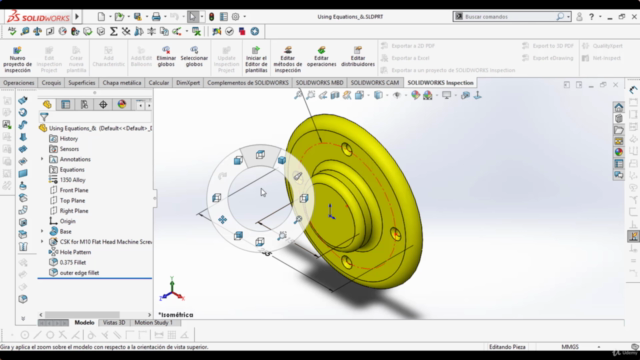
Task: Open Editar distribuidores
Action: 358,57
